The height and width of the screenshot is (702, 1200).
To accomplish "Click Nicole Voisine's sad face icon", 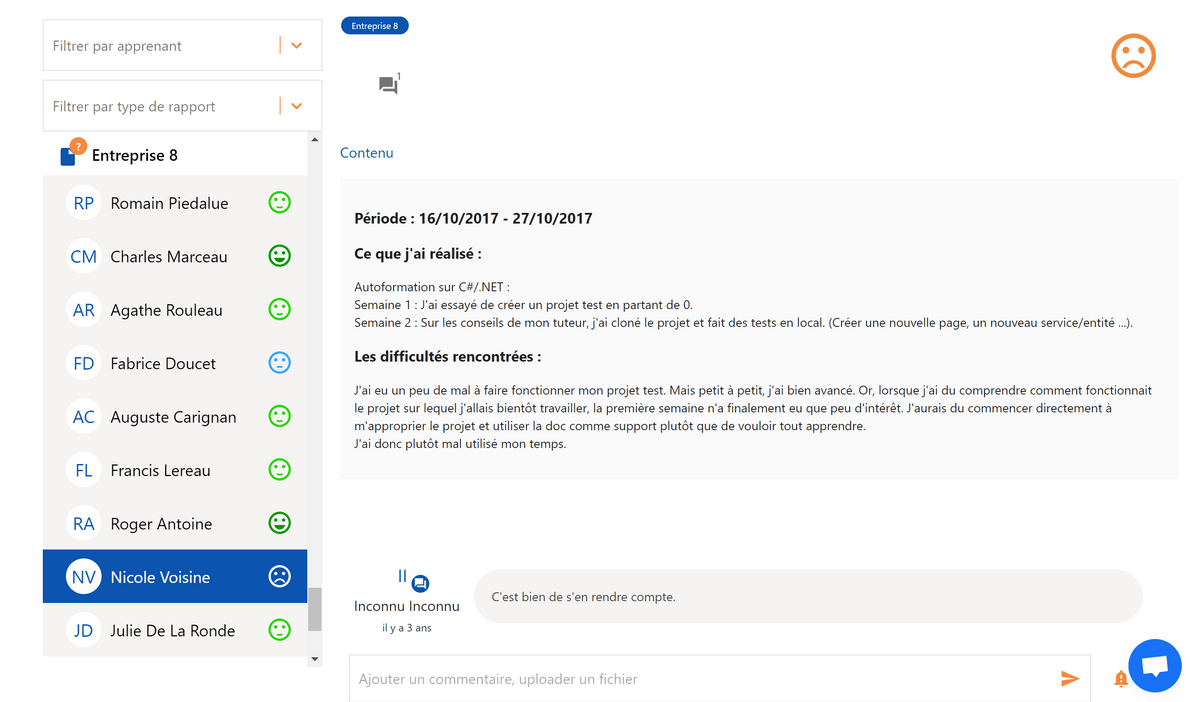I will tap(280, 576).
